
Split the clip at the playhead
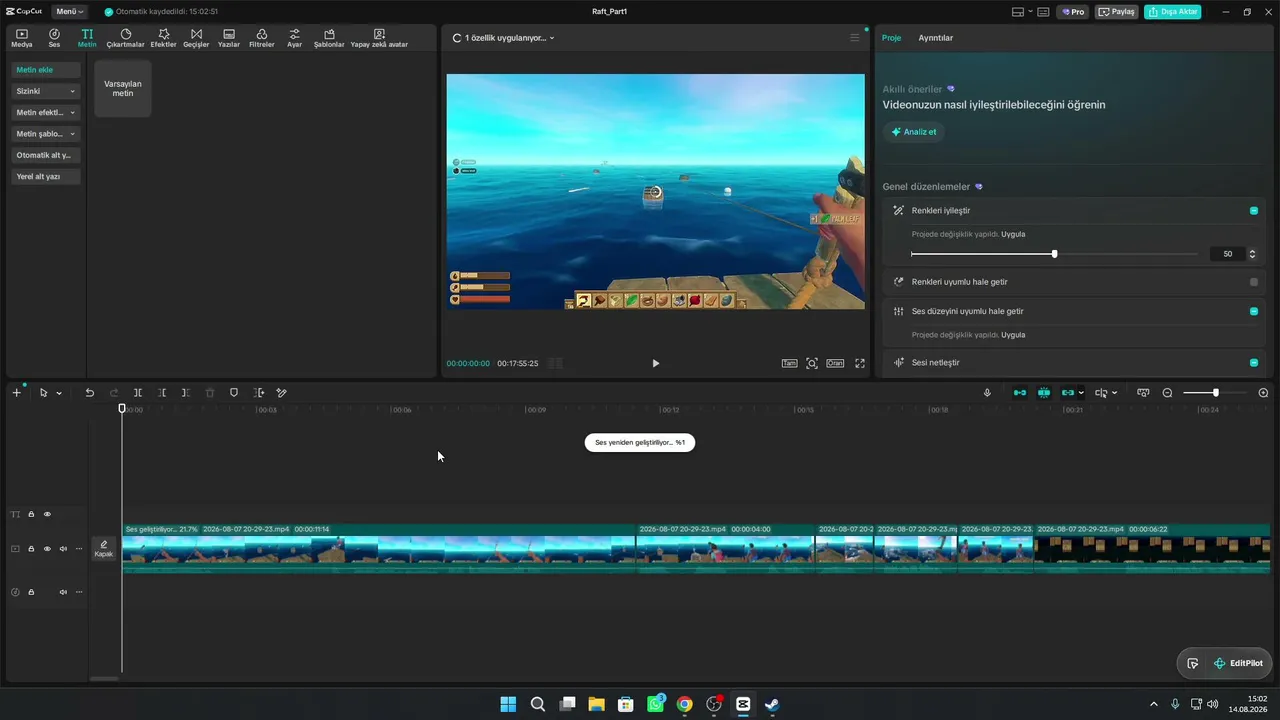coord(138,393)
